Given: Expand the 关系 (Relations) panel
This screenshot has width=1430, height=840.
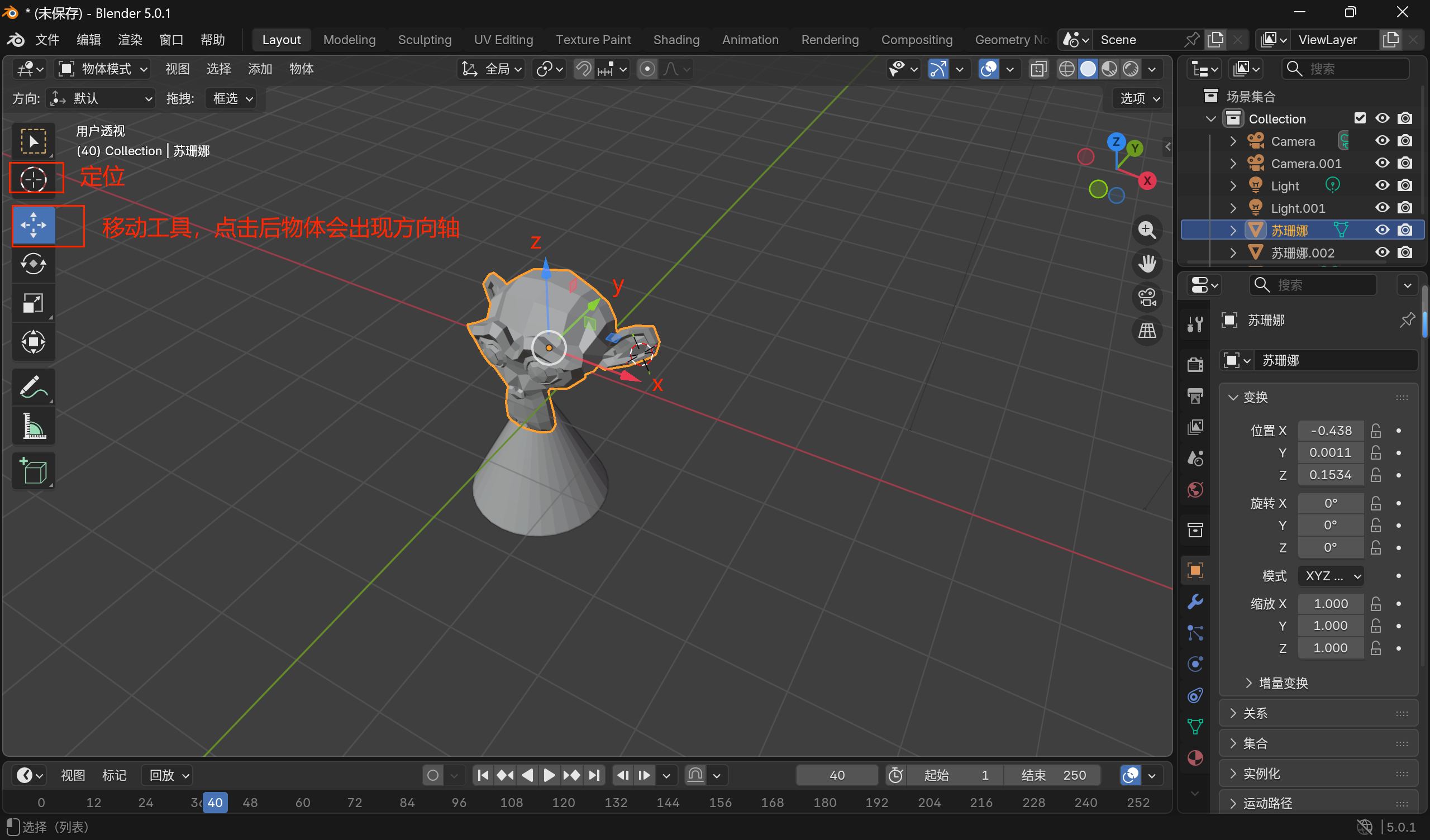Looking at the screenshot, I should [1255, 713].
